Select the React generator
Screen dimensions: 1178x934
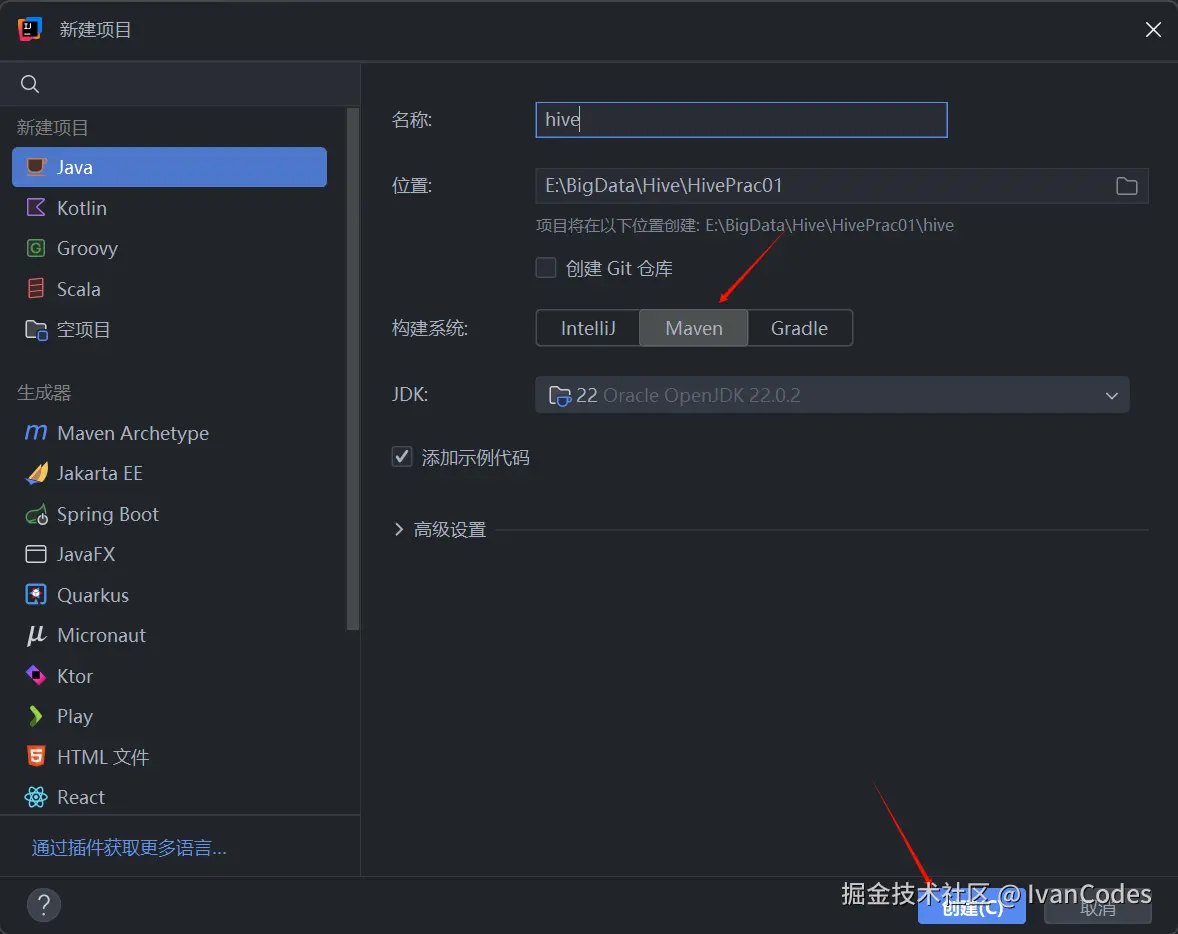tap(78, 797)
